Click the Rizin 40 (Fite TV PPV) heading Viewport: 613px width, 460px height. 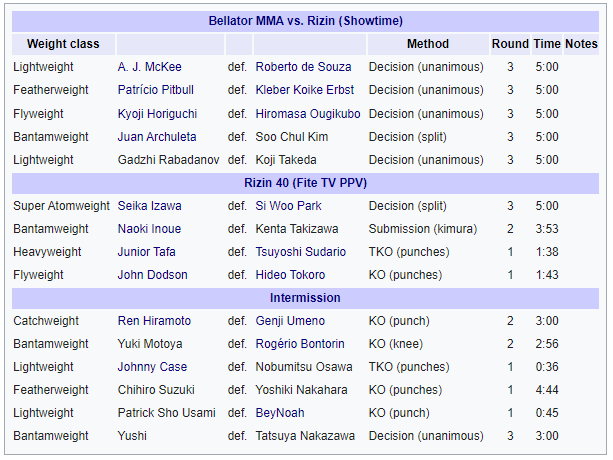(x=305, y=182)
